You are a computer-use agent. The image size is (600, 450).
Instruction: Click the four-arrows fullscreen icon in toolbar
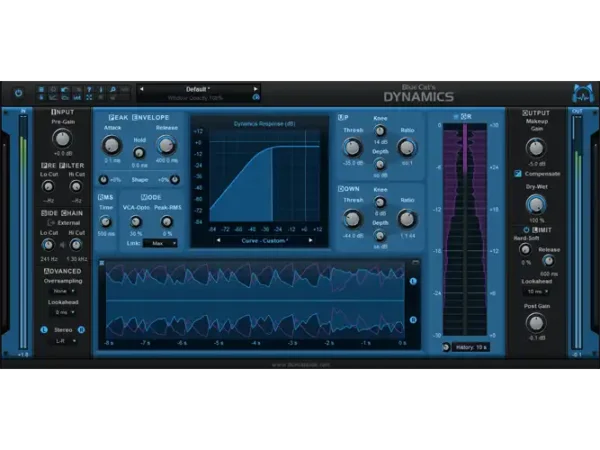tap(89, 98)
